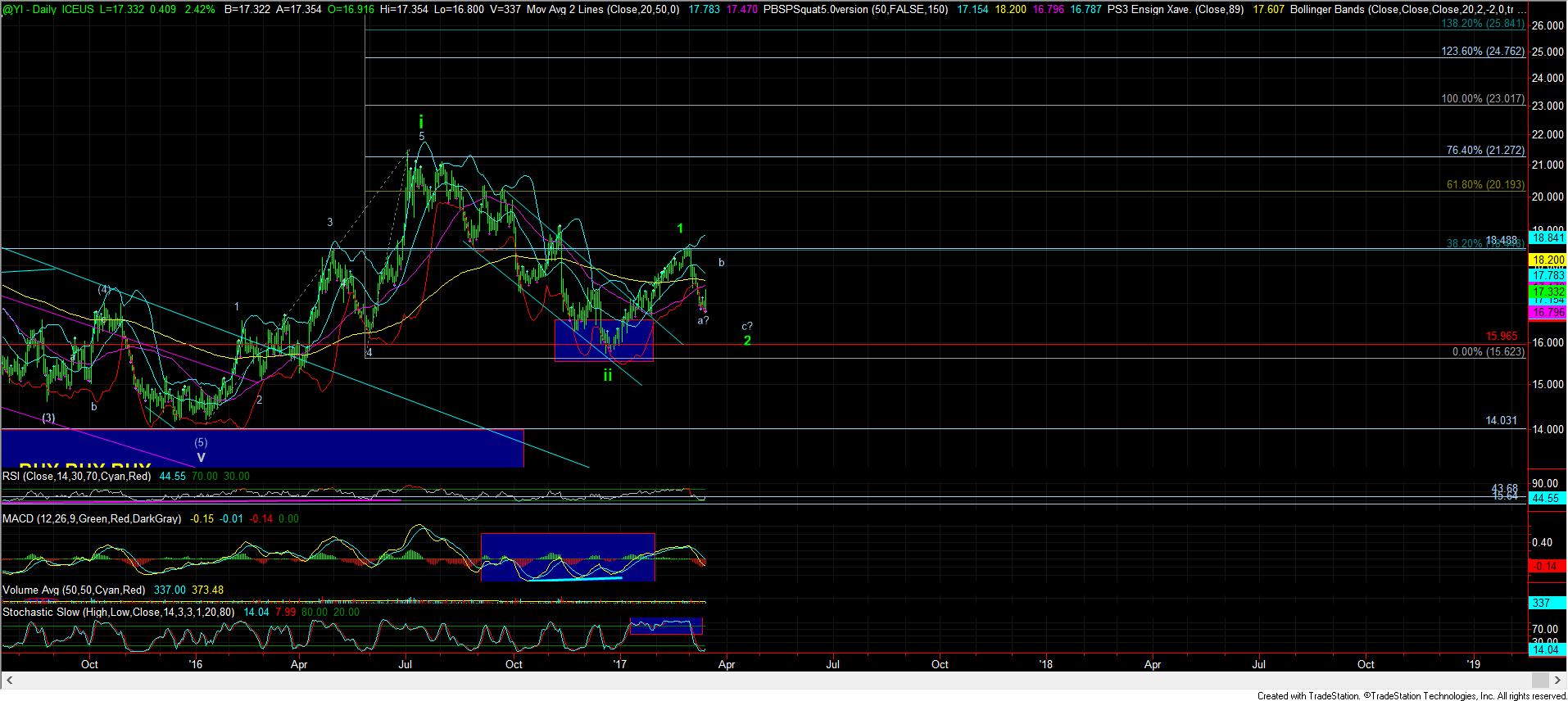The image size is (1568, 701).
Task: Click the red 15.965 horizontal line label
Action: click(1502, 336)
